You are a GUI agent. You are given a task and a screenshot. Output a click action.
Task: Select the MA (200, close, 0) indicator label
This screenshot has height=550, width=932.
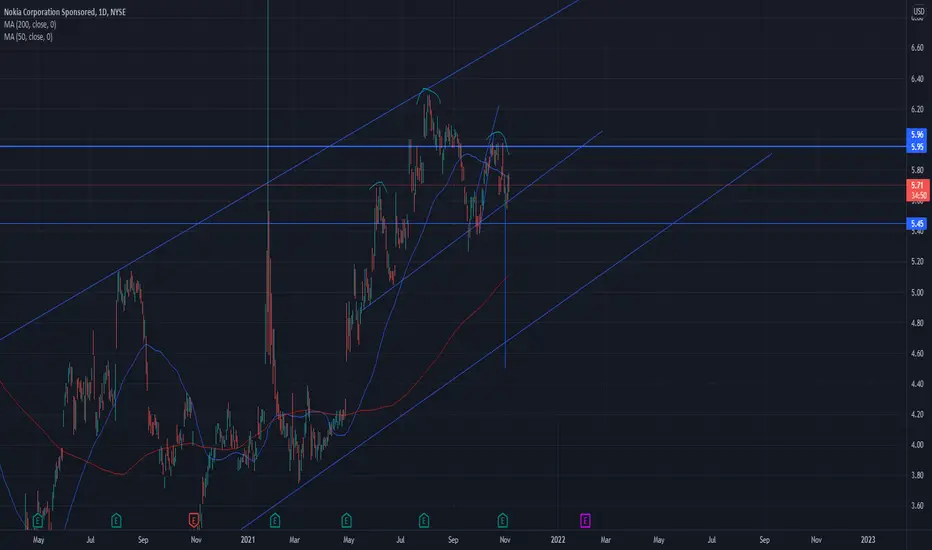(30, 24)
